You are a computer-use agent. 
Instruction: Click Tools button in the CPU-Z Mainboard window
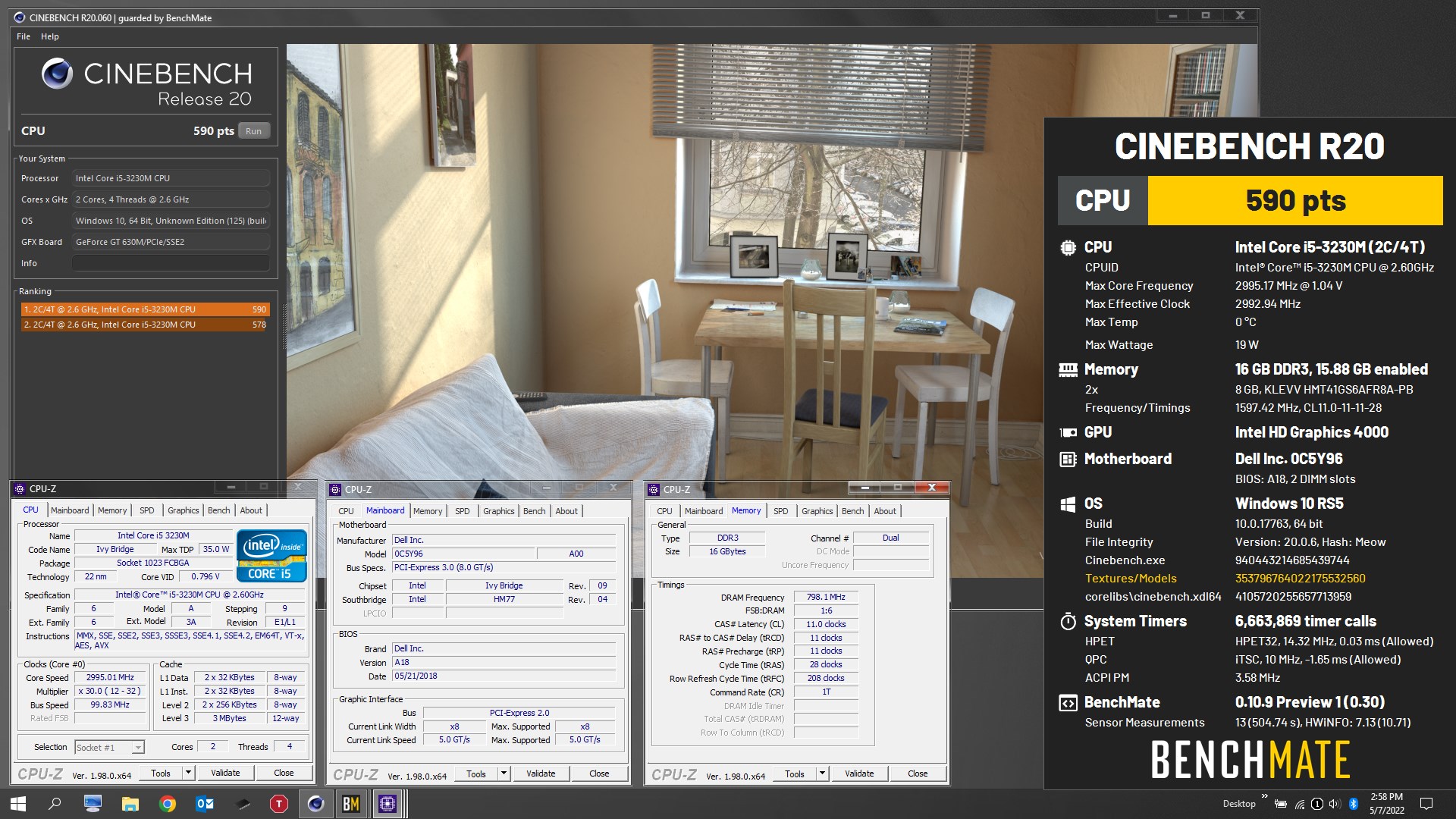(476, 773)
